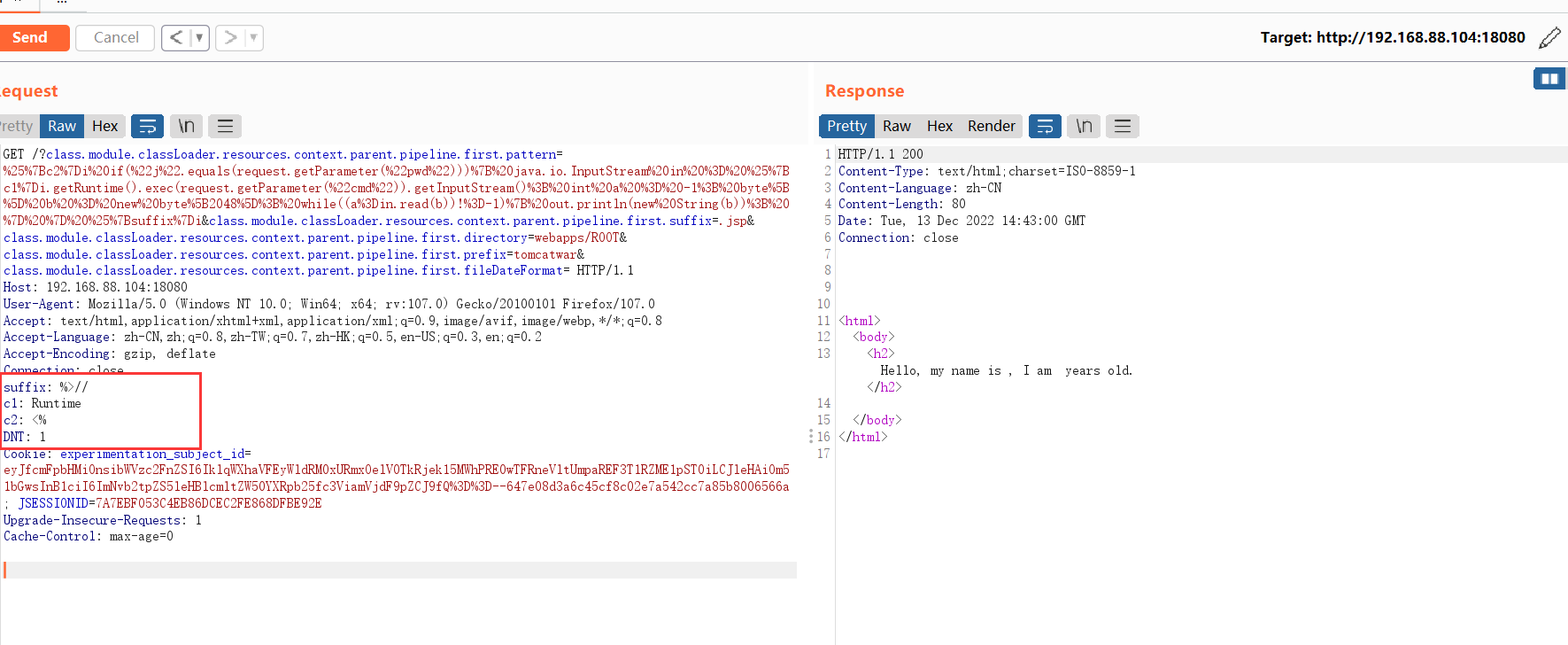Viewport: 1568px width, 645px height.
Task: Select the Request Hex tab
Action: [104, 126]
